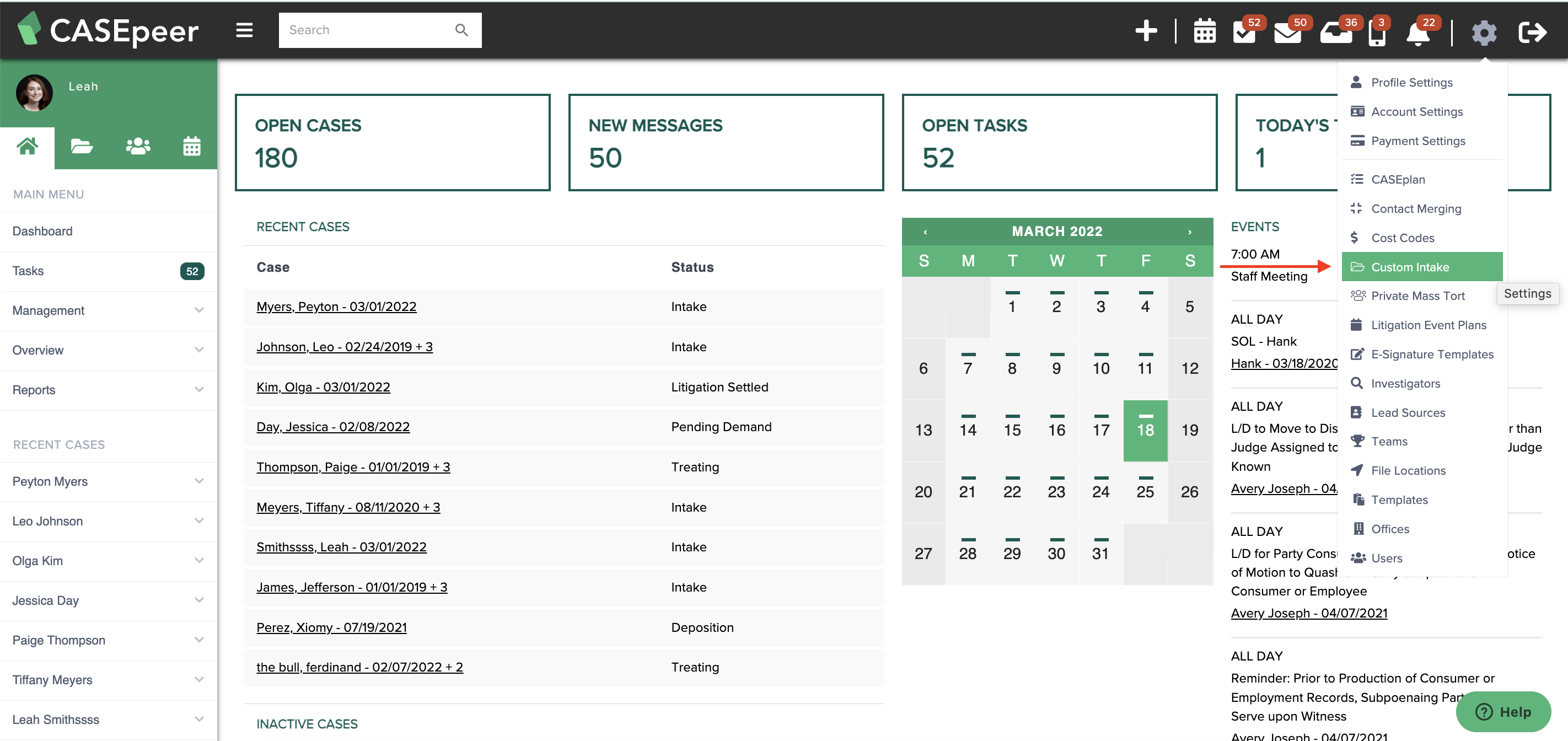Open the messages envelope icon

(x=1290, y=34)
